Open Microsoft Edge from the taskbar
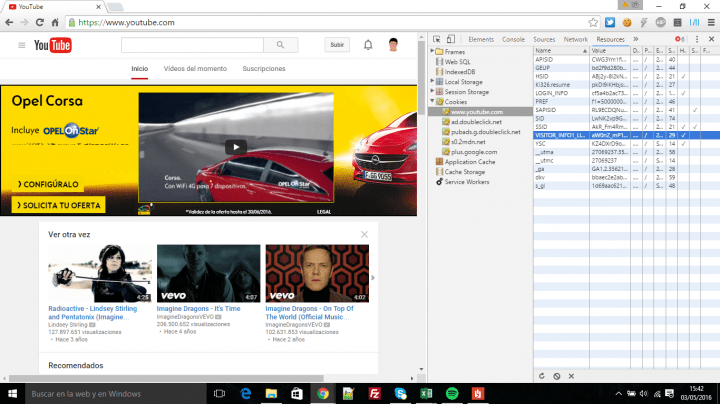 pyautogui.click(x=246, y=393)
